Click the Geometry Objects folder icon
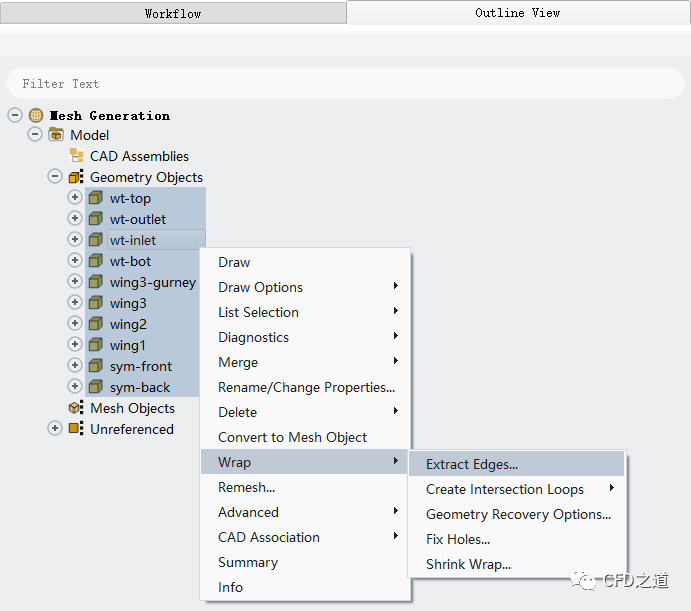This screenshot has height=611, width=691. 76,177
